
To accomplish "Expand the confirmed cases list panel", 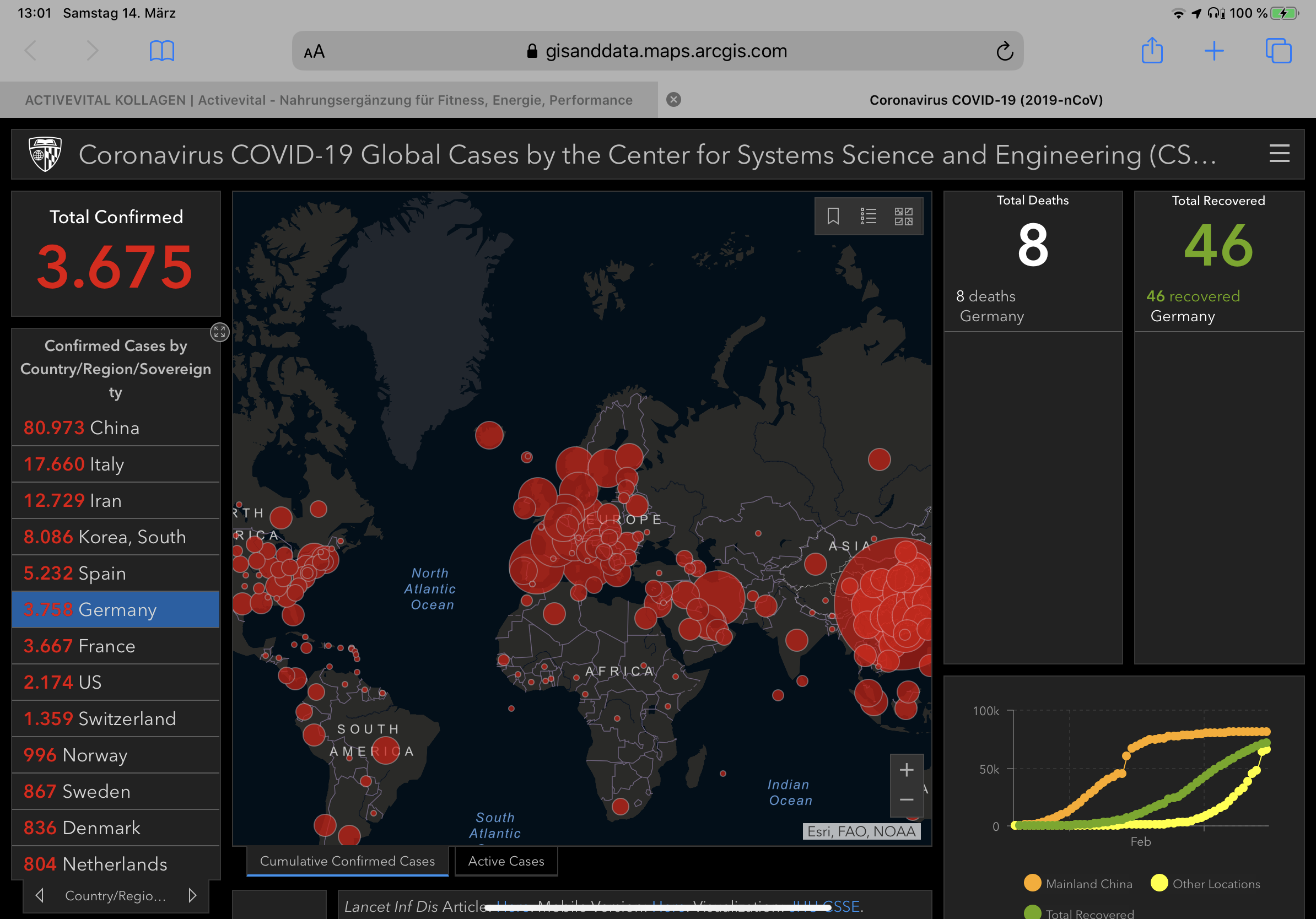I will (x=219, y=332).
